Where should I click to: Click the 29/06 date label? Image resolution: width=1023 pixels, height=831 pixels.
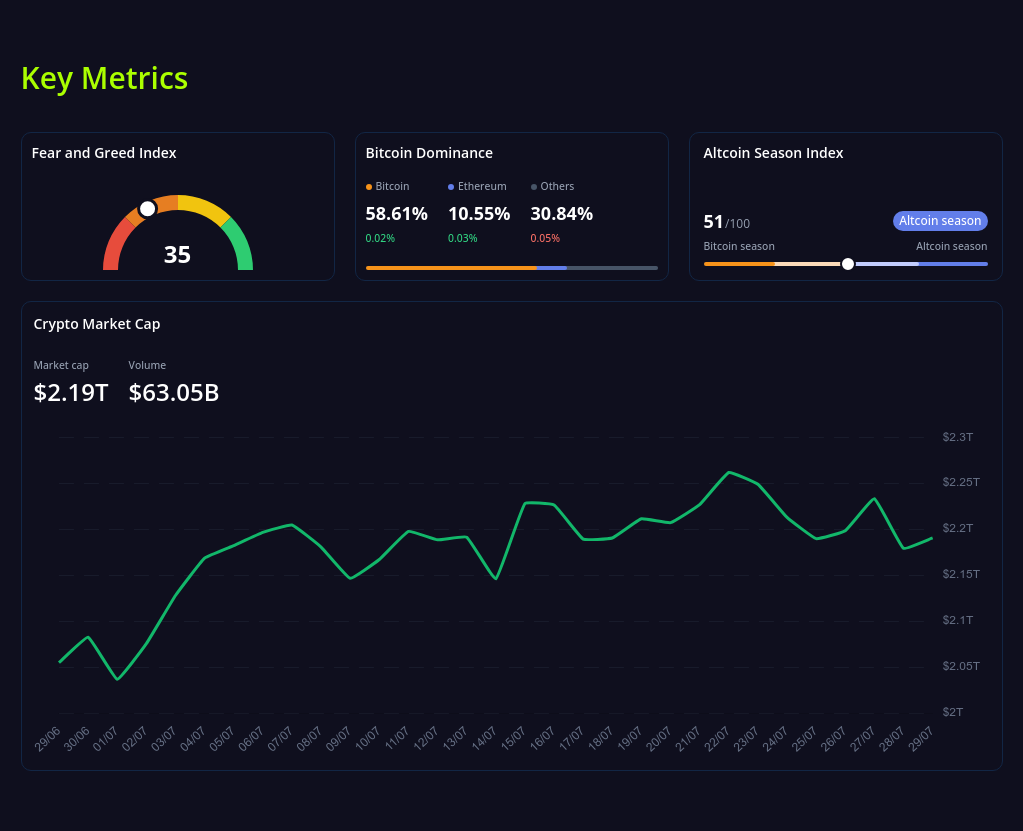click(48, 739)
